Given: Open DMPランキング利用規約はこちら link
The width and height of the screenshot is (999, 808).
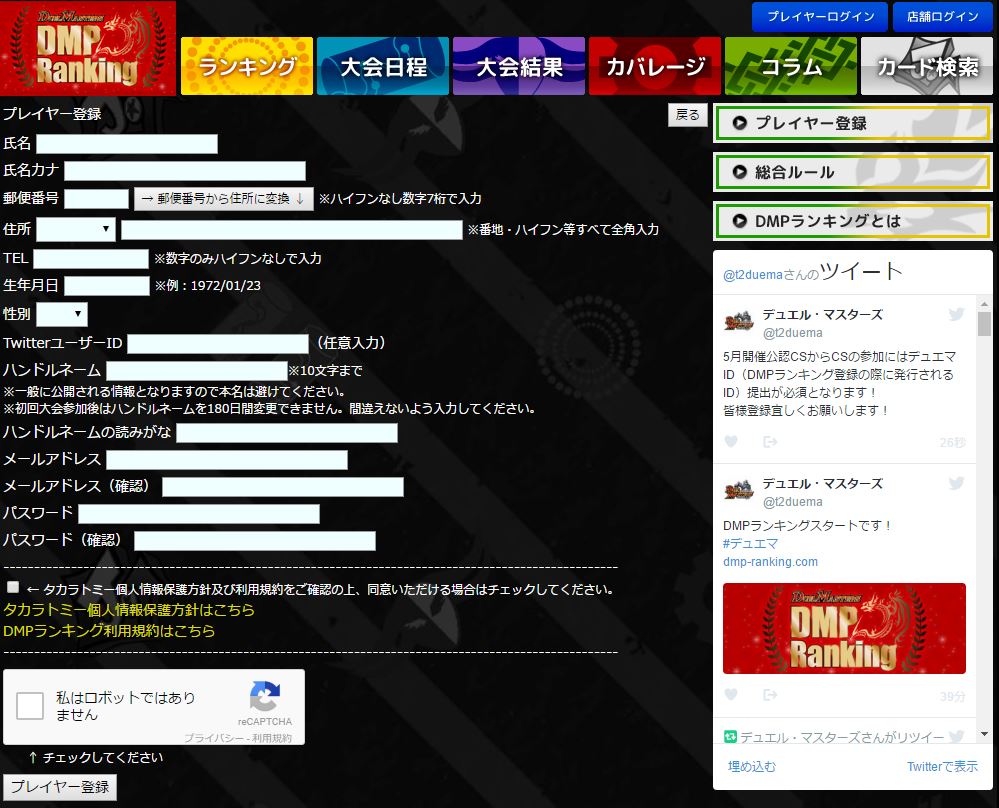Looking at the screenshot, I should tap(109, 631).
